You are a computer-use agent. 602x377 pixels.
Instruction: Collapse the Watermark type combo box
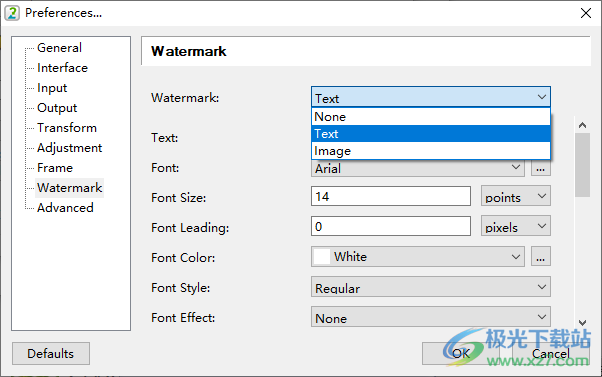coord(431,97)
